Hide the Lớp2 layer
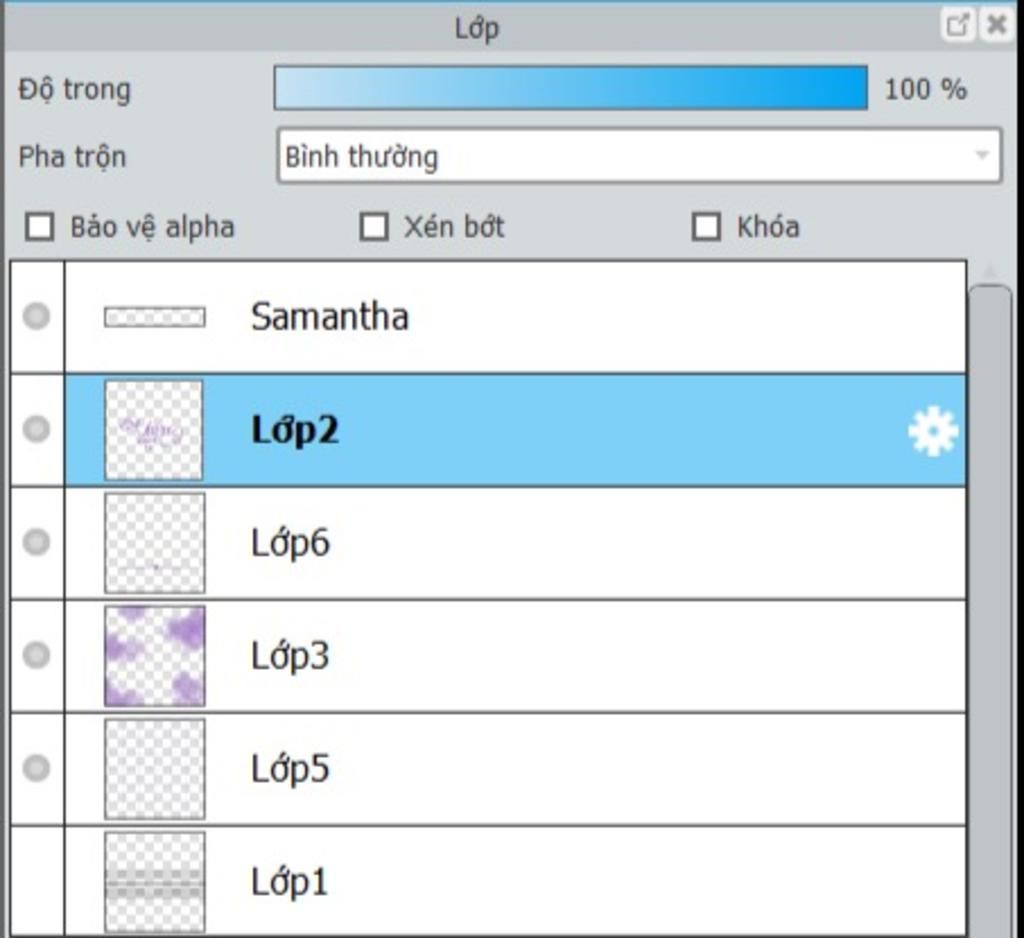 pos(37,429)
